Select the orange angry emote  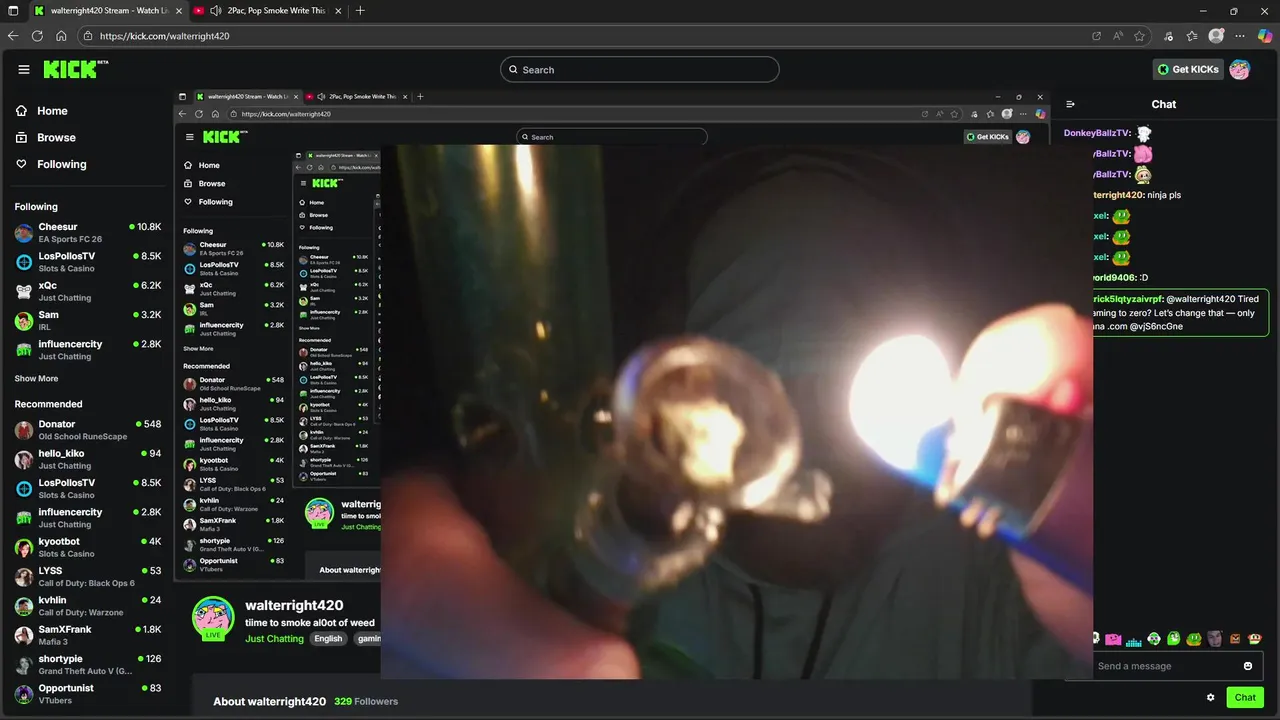coord(1235,639)
